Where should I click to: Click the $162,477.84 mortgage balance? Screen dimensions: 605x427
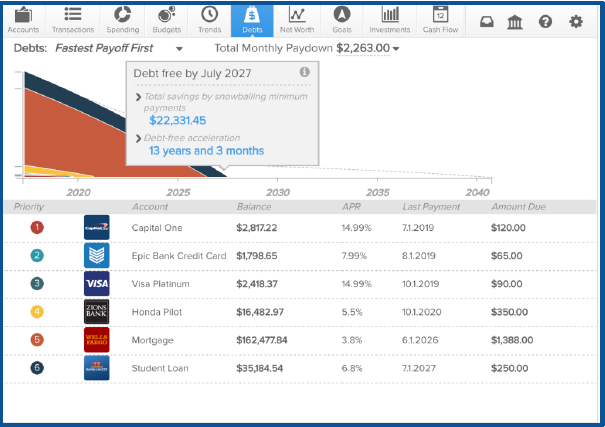pos(262,340)
